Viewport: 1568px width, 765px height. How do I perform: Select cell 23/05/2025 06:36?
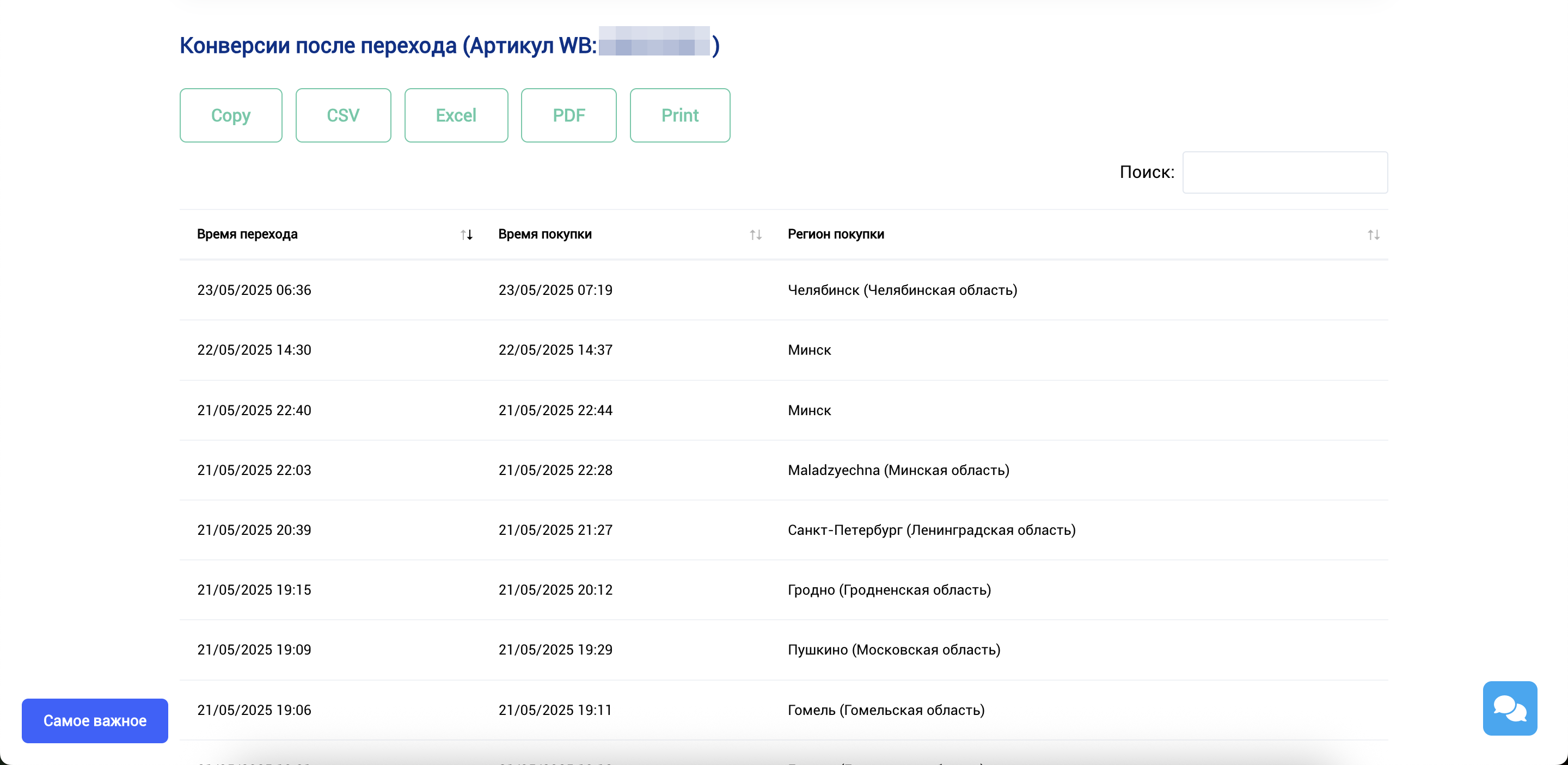tap(254, 290)
